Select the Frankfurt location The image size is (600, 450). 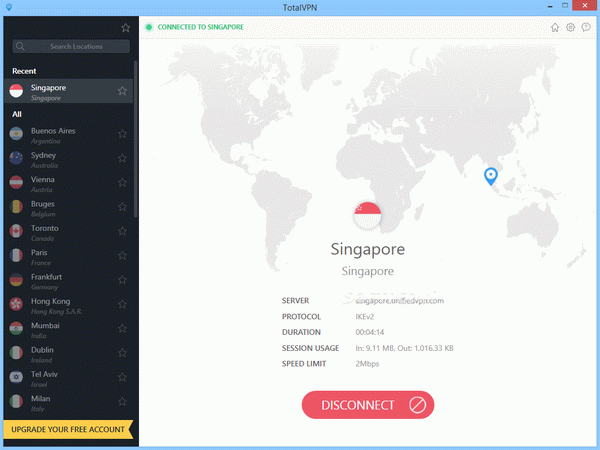tap(68, 280)
